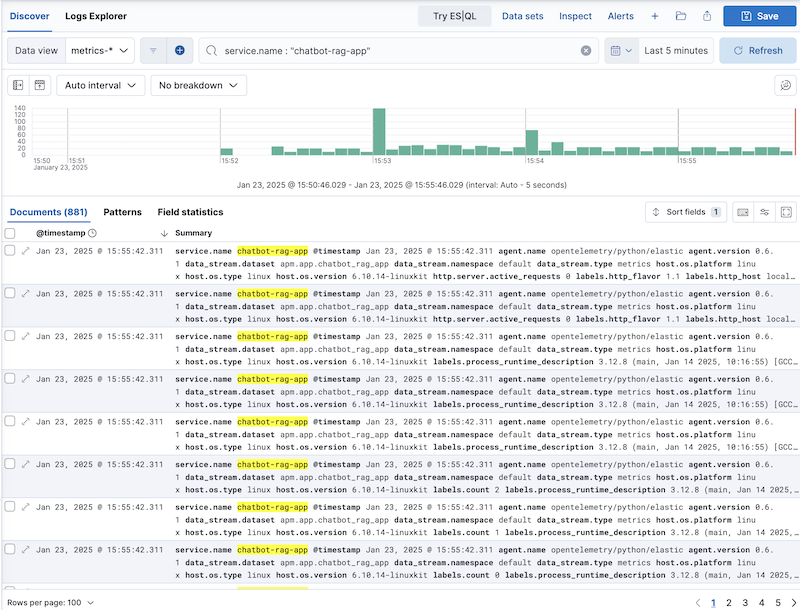Expand the Auto interval dropdown
The width and height of the screenshot is (800, 610).
pyautogui.click(x=101, y=86)
